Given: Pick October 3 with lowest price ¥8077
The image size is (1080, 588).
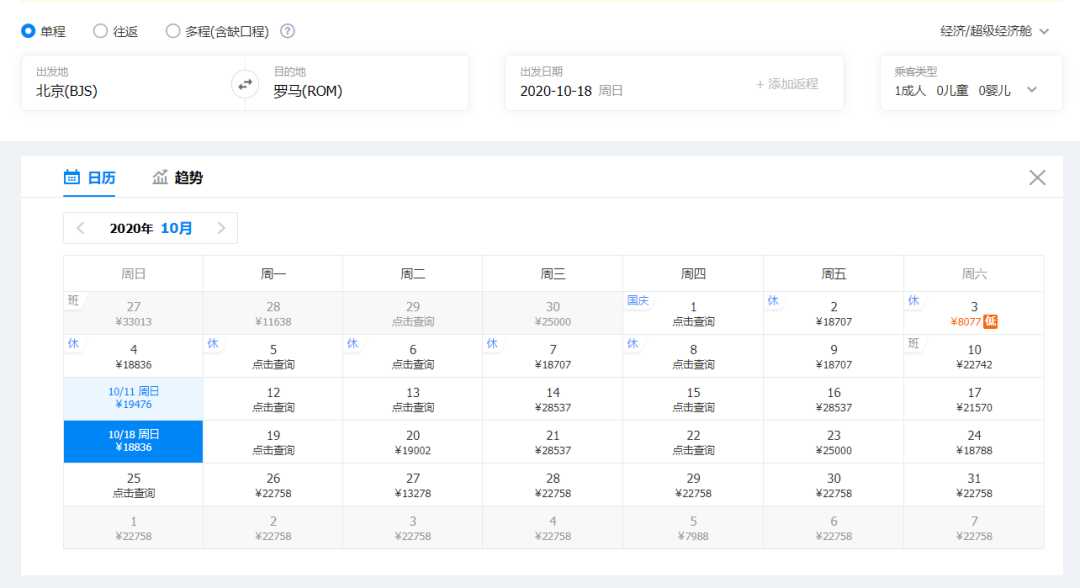Looking at the screenshot, I should [974, 313].
